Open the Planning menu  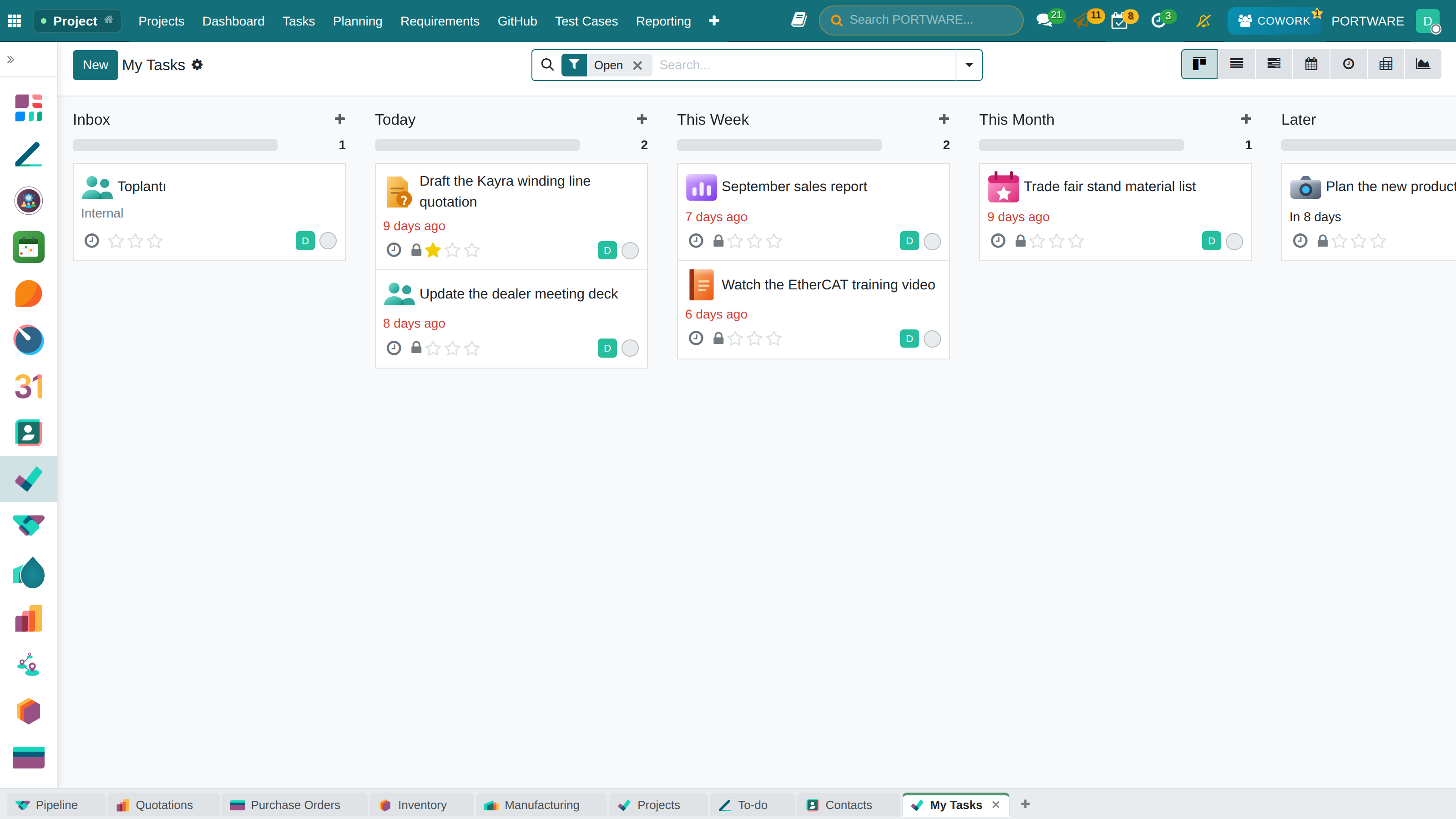tap(357, 21)
